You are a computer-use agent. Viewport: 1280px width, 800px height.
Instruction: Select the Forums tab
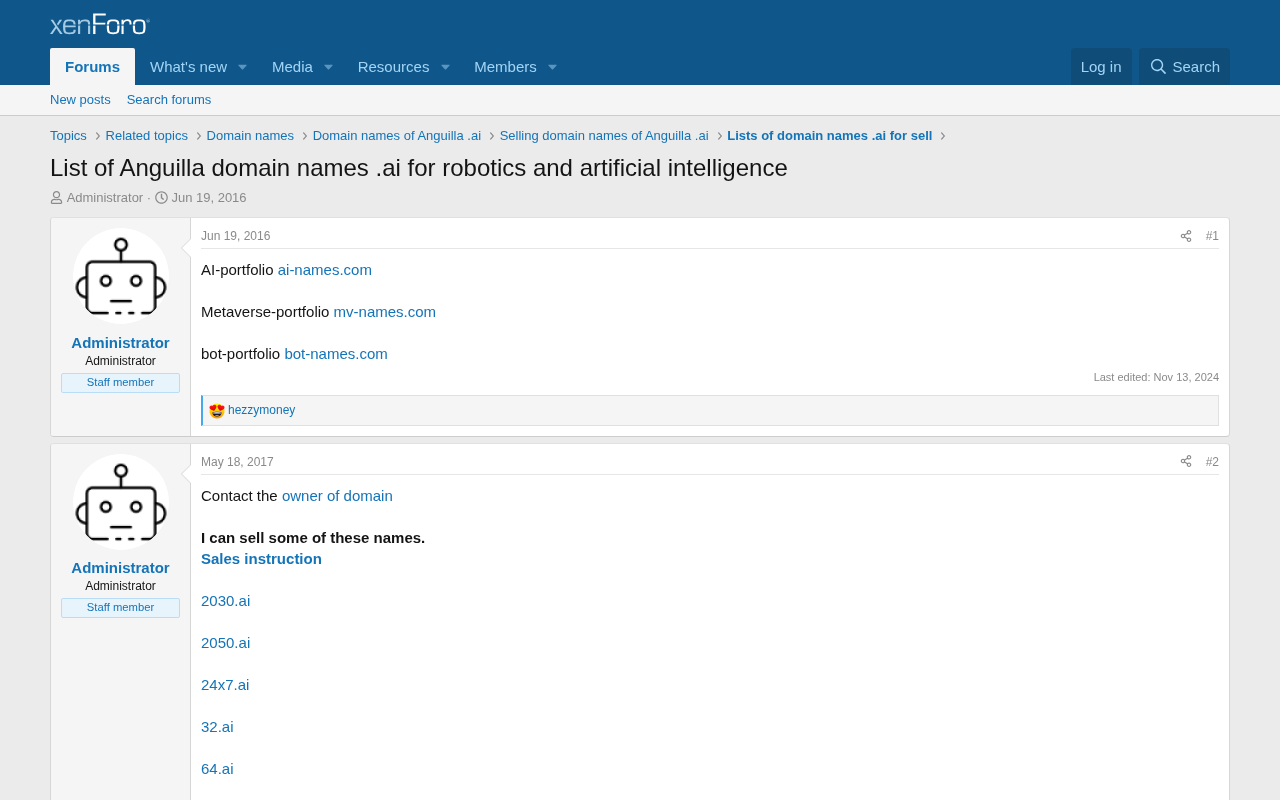92,67
